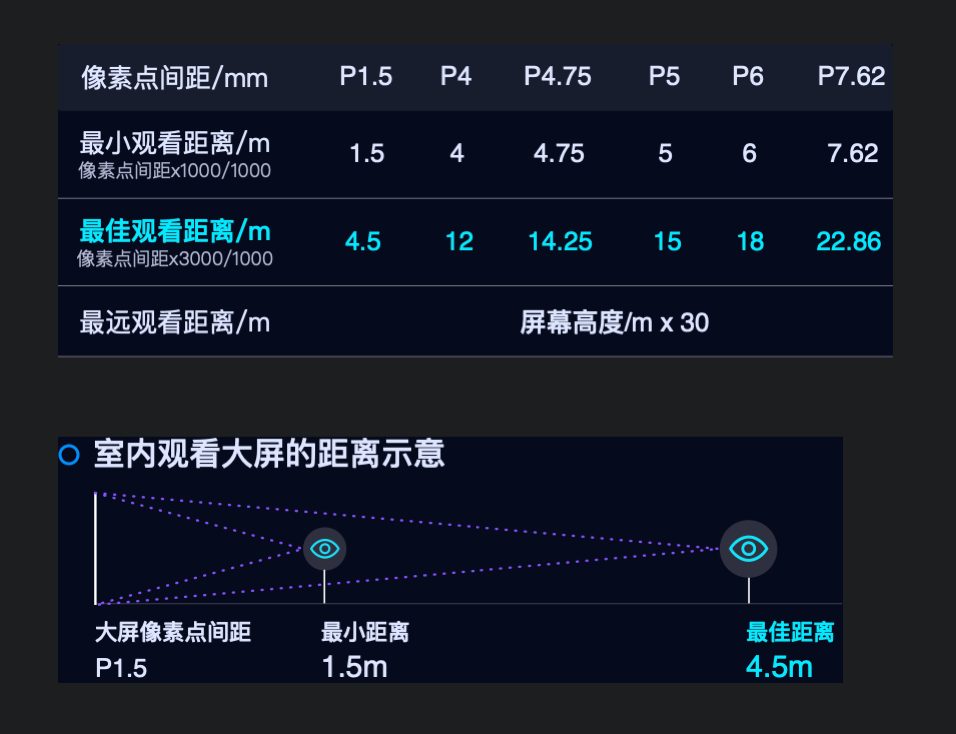Click the 最小观看距离/m row label
The height and width of the screenshot is (734, 956).
pyautogui.click(x=174, y=144)
